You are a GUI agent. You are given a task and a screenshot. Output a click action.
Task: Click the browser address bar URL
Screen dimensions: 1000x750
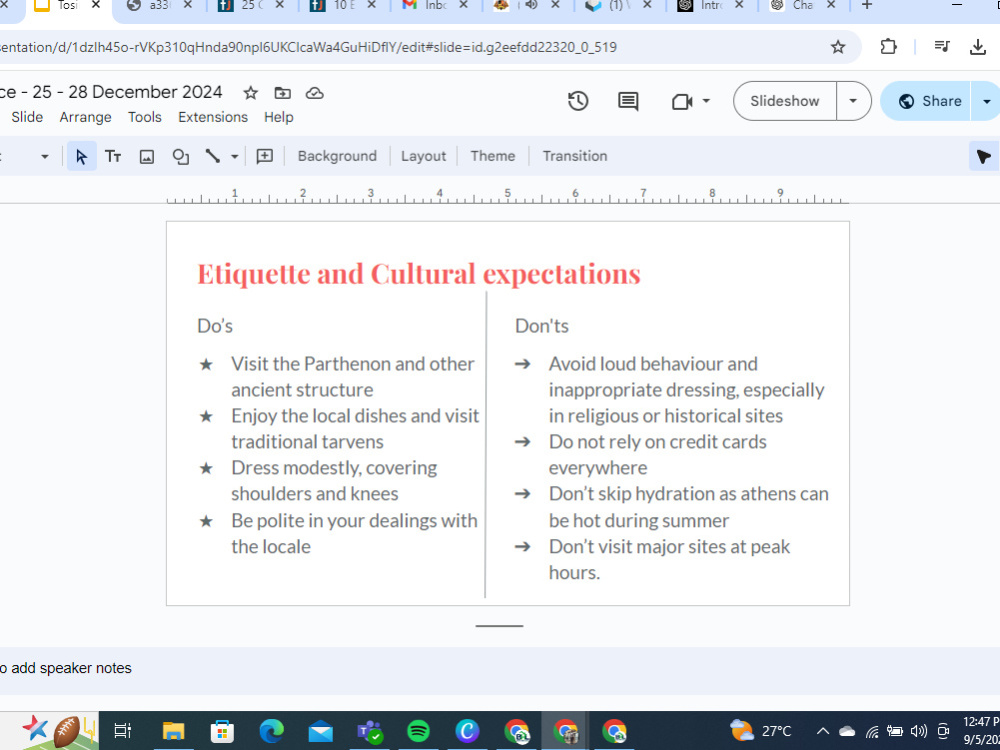(x=309, y=47)
